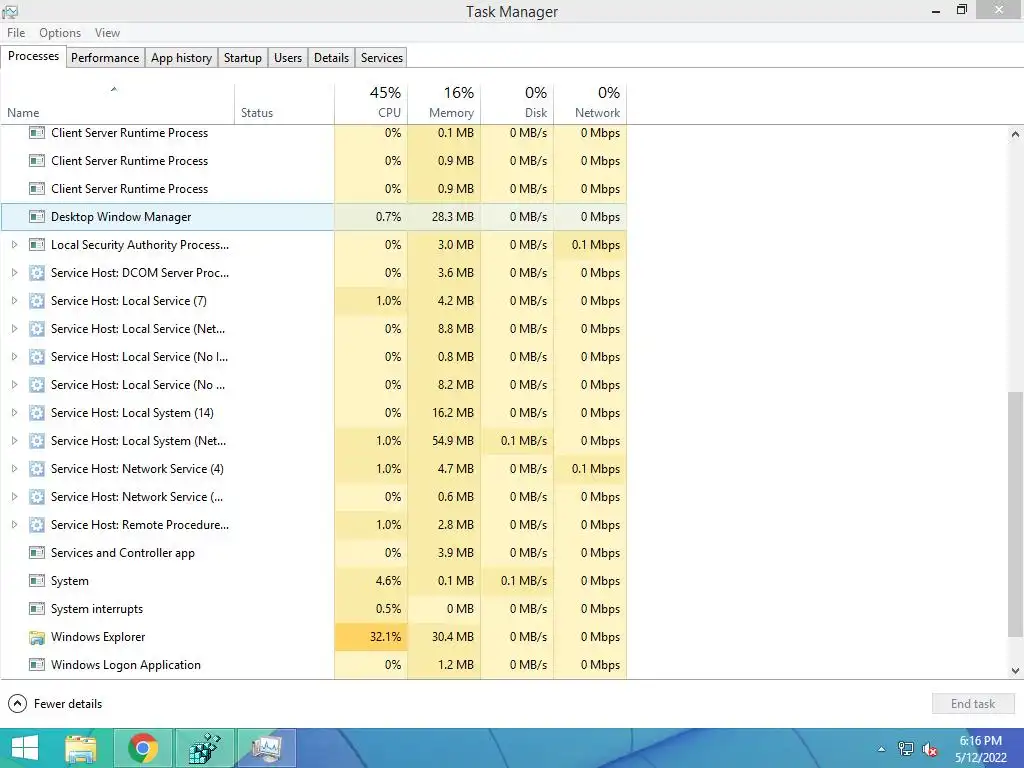The image size is (1024, 768).
Task: Switch to the Startup tab
Action: [243, 57]
